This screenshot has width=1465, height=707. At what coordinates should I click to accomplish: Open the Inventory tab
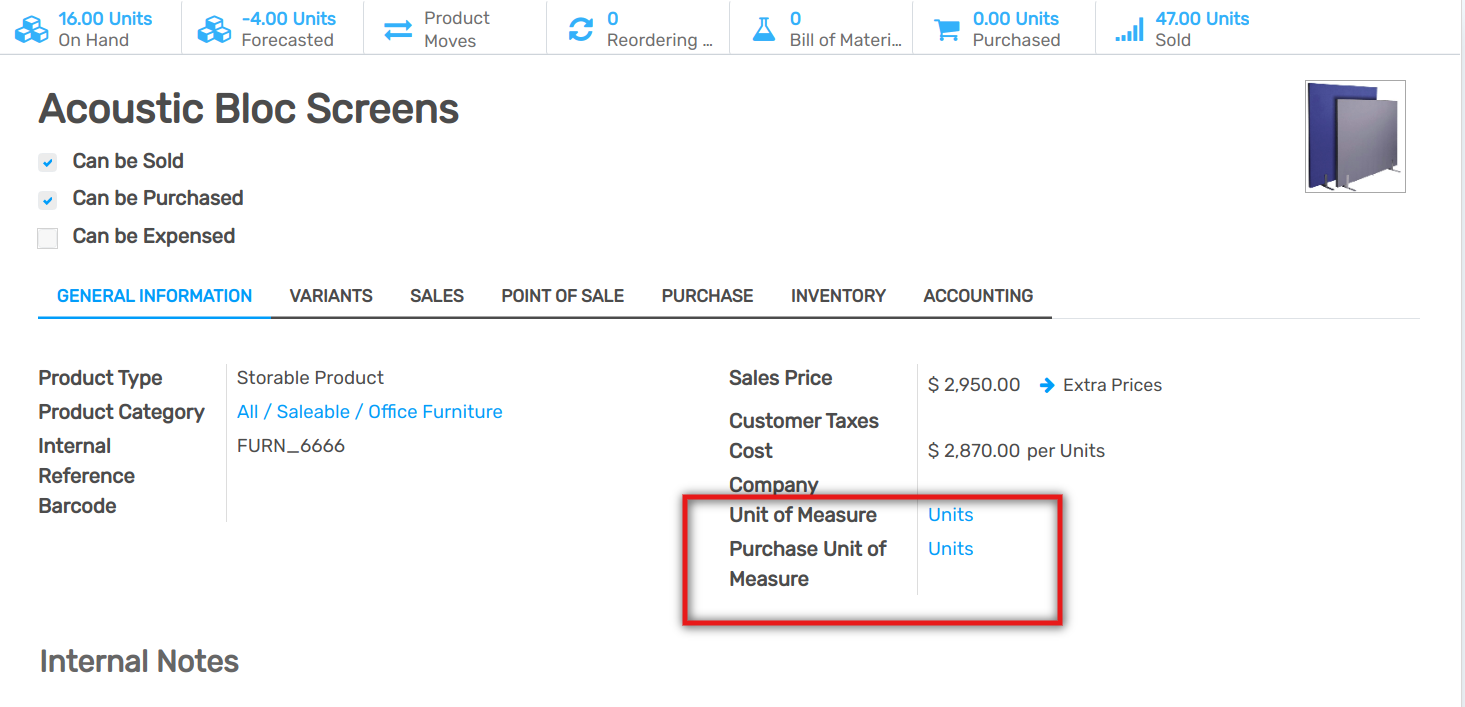[838, 296]
